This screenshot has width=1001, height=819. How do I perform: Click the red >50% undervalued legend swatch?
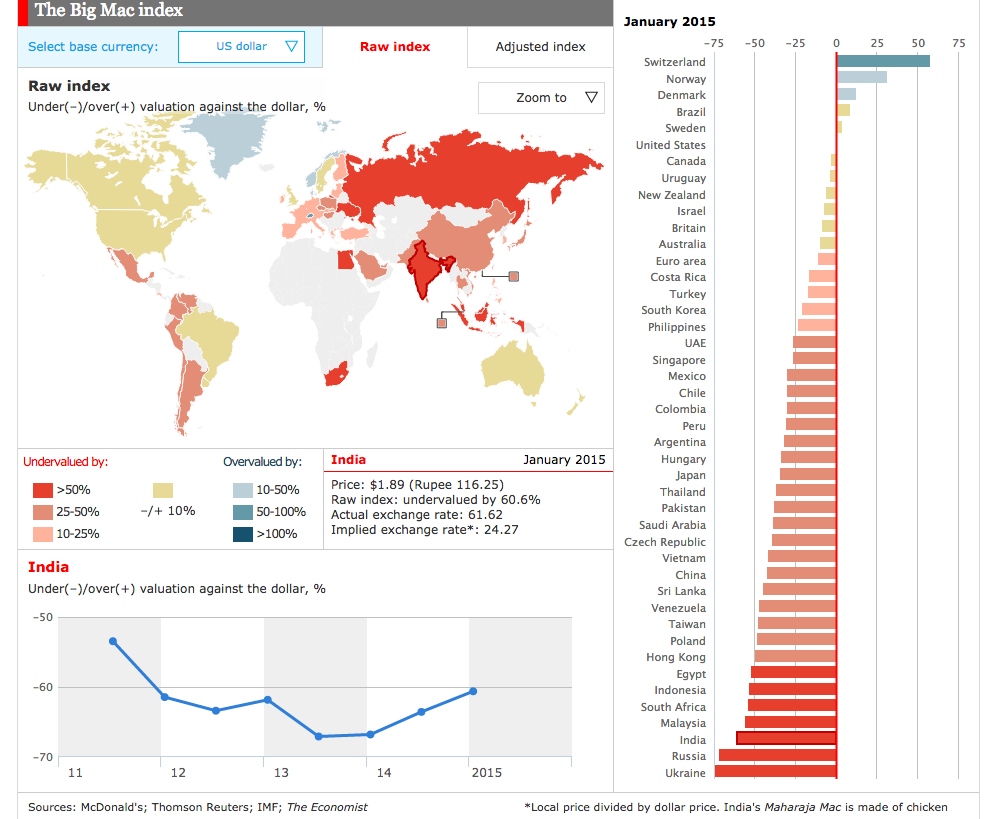coord(42,490)
